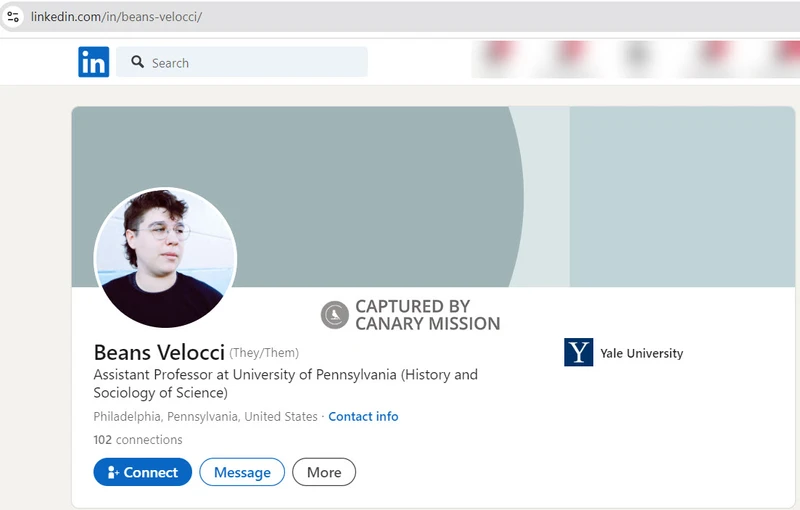Click the They/Them pronouns text
Screen dimensions: 800x510
264,353
